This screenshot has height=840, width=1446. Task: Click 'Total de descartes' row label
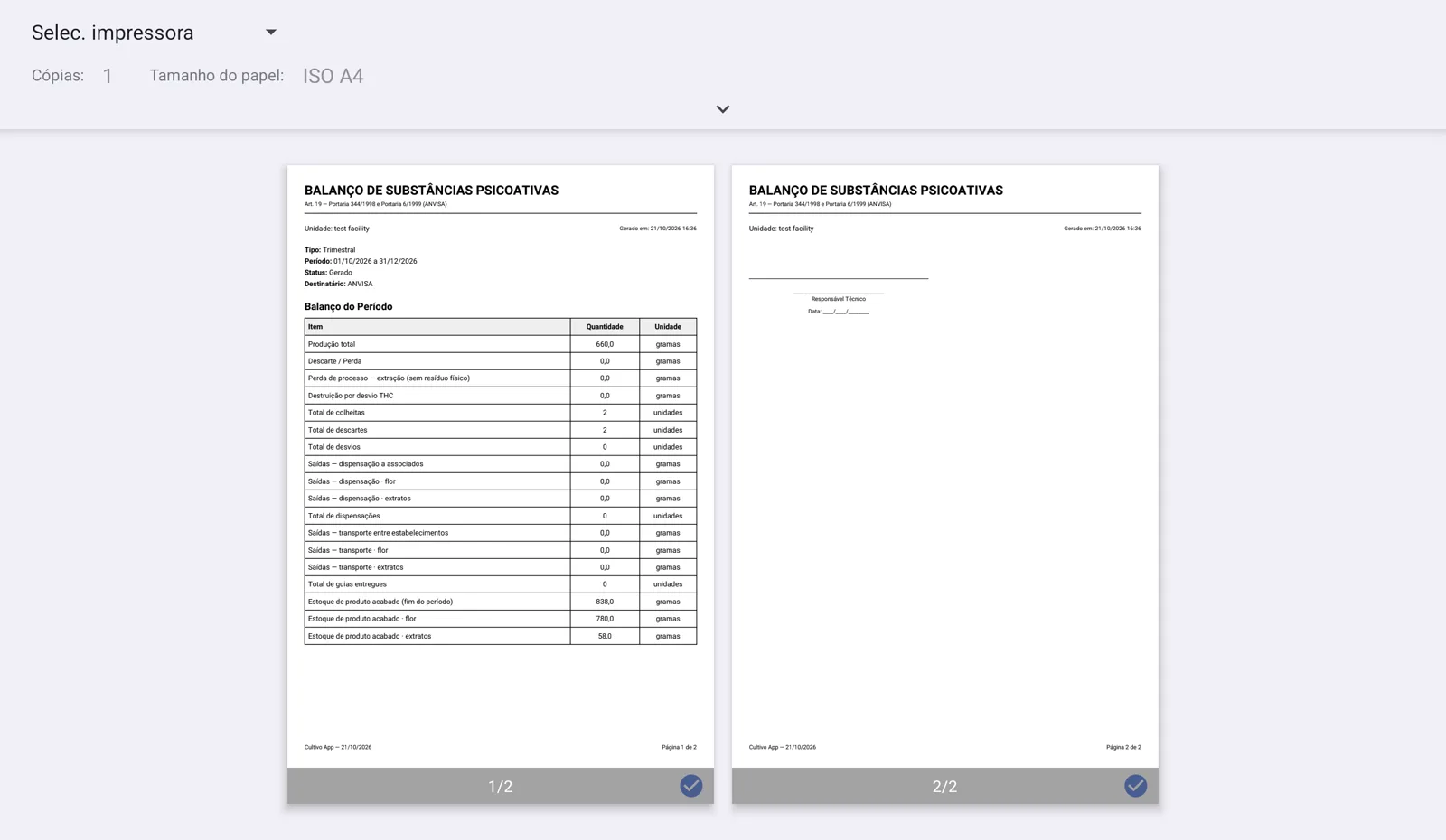coord(338,430)
